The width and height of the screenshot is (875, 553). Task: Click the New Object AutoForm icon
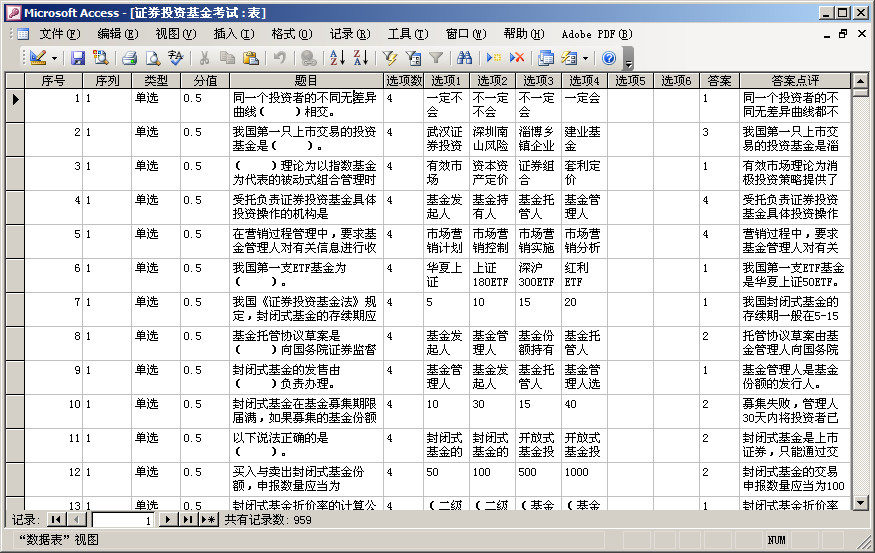569,57
